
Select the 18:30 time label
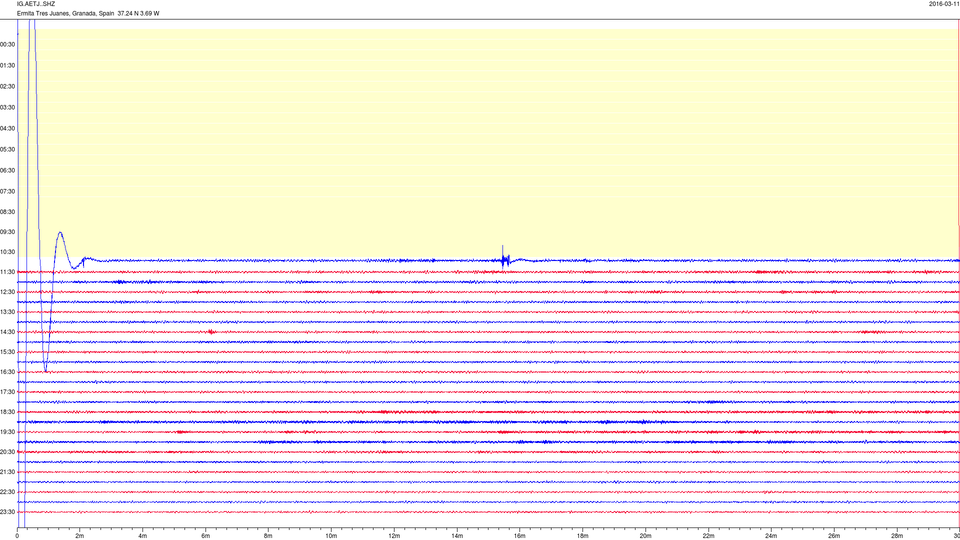click(x=7, y=412)
